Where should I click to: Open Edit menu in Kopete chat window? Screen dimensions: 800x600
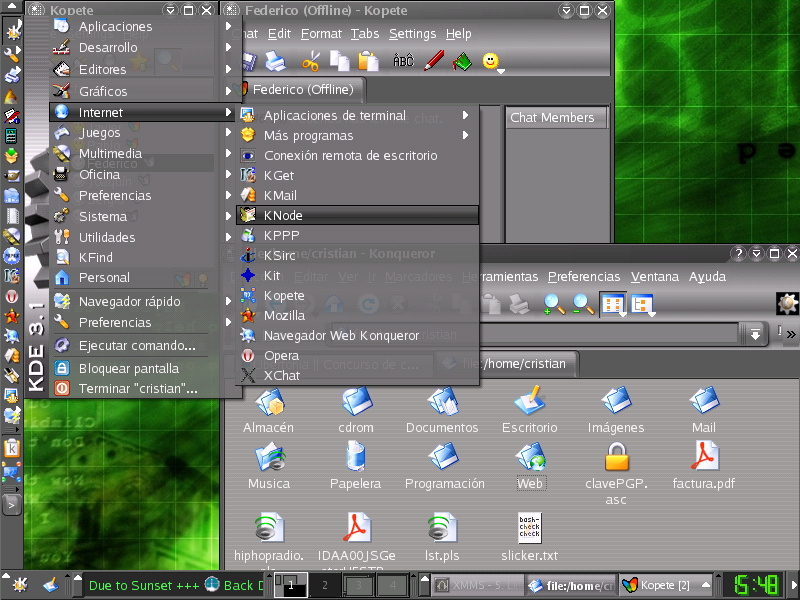pos(279,34)
